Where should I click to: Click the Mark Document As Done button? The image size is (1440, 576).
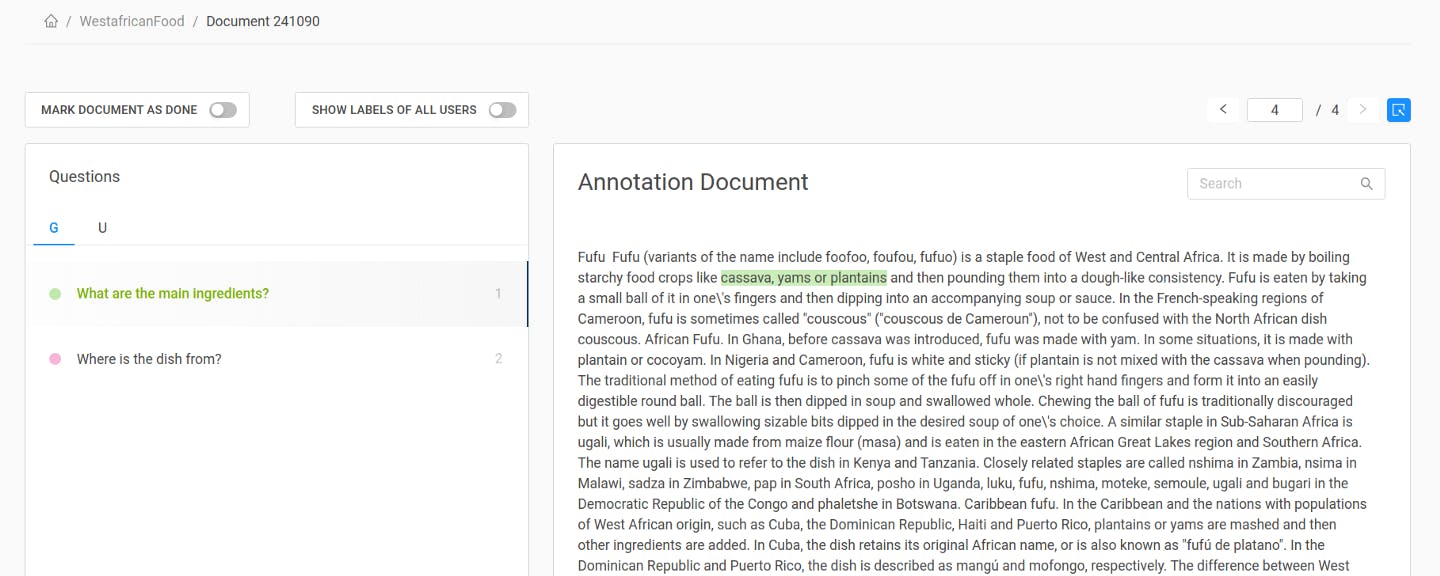click(137, 110)
